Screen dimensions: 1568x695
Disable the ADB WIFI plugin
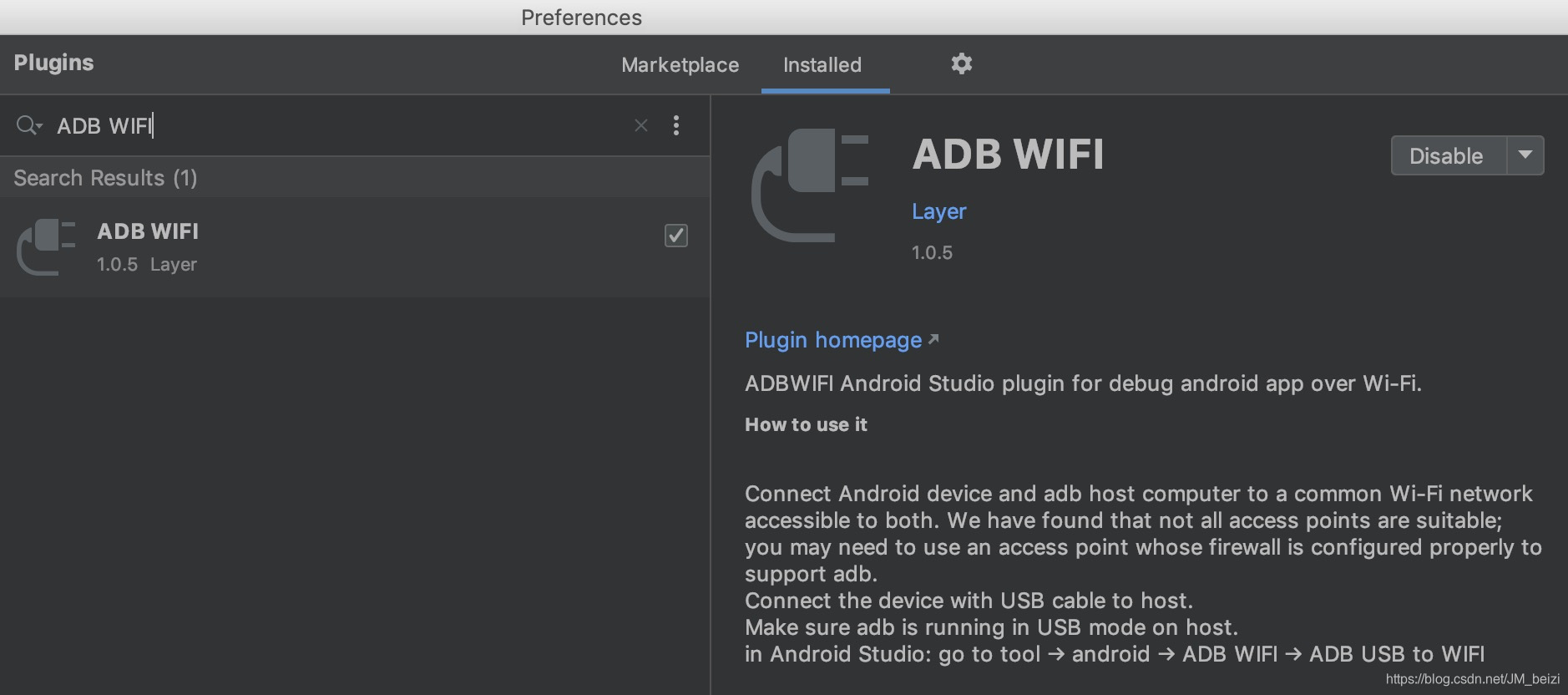[x=1448, y=155]
